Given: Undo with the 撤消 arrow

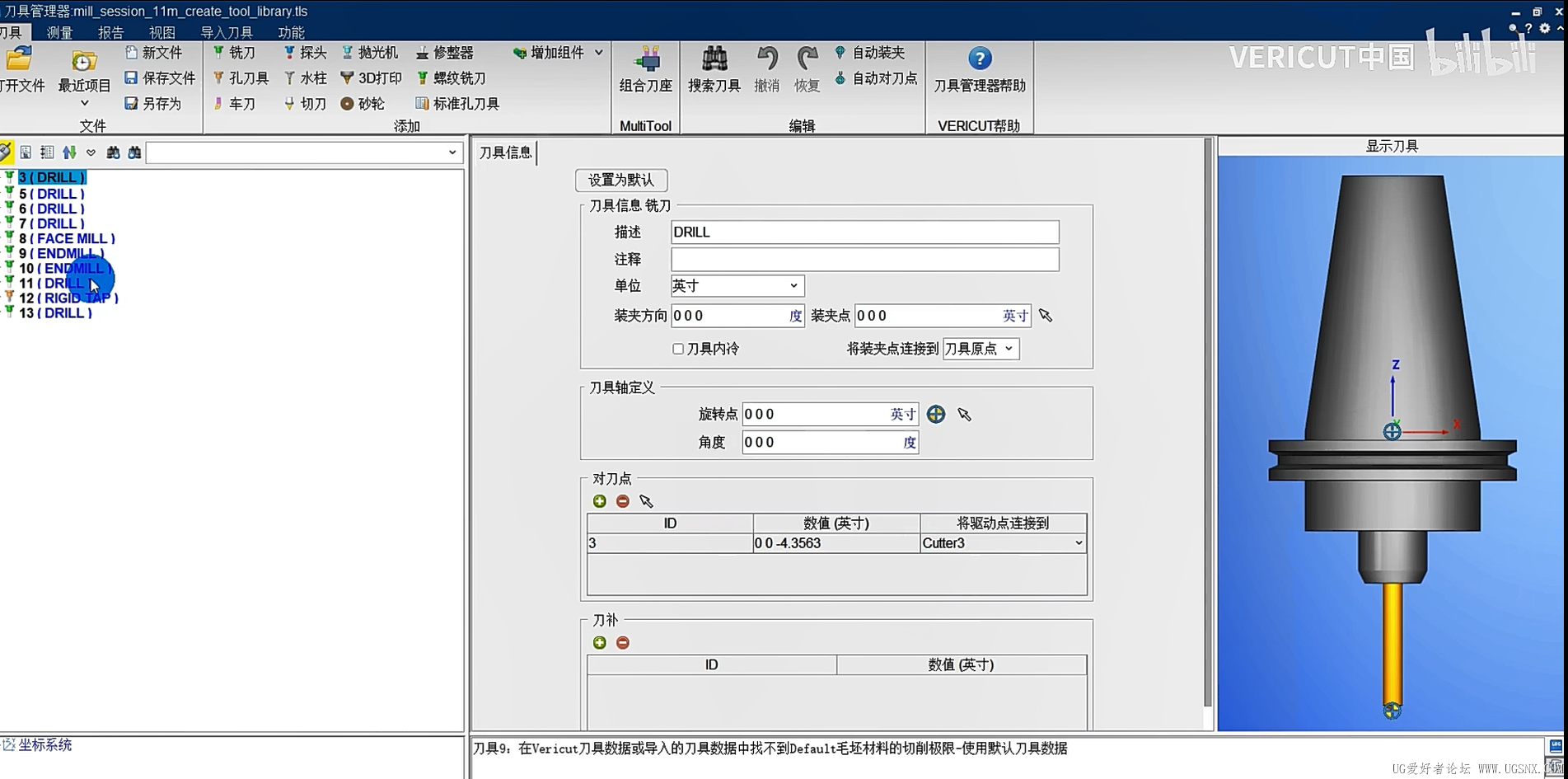Looking at the screenshot, I should [x=767, y=69].
